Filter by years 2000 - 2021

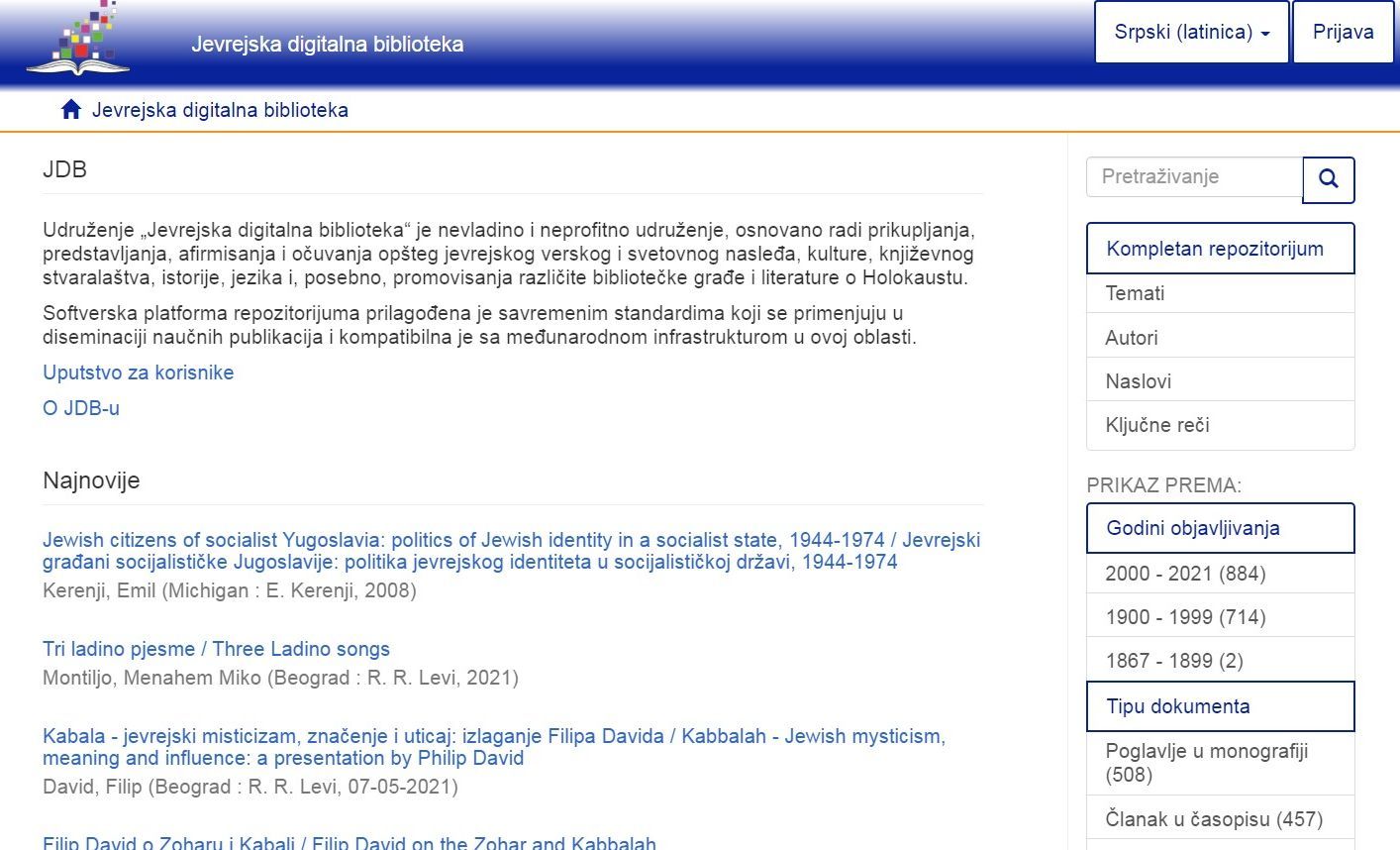tap(1185, 574)
